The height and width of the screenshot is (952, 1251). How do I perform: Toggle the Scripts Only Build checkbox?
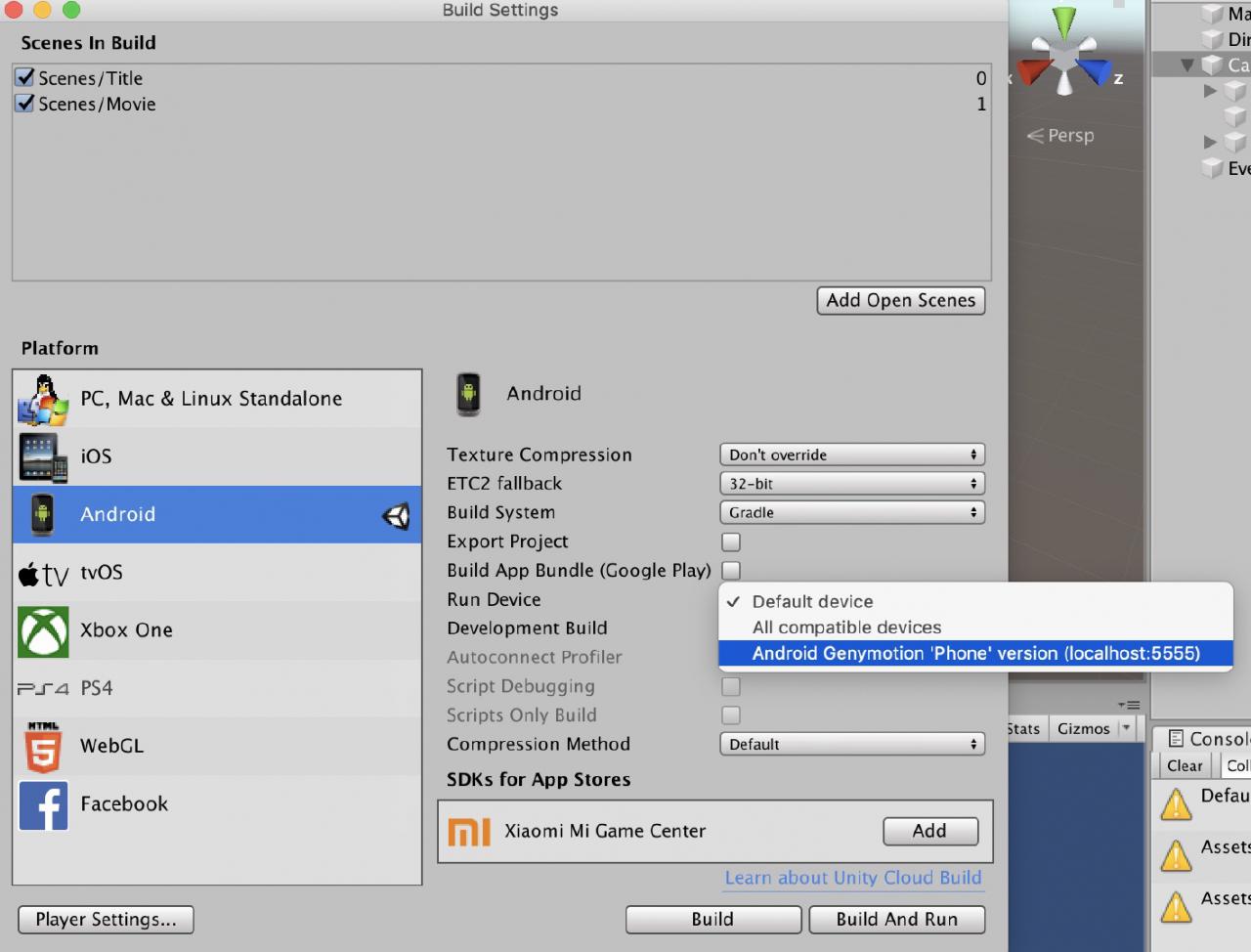tap(731, 715)
